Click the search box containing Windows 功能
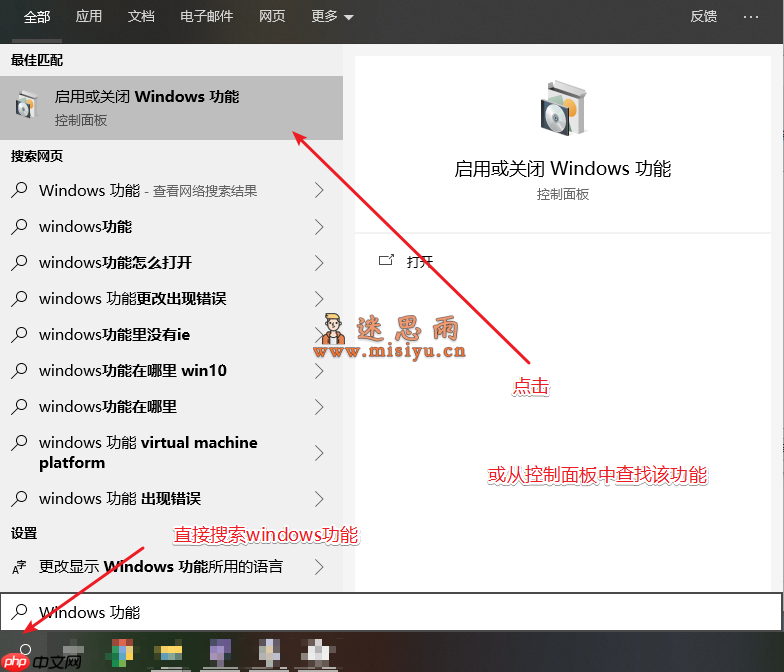Image resolution: width=784 pixels, height=672 pixels. (391, 612)
